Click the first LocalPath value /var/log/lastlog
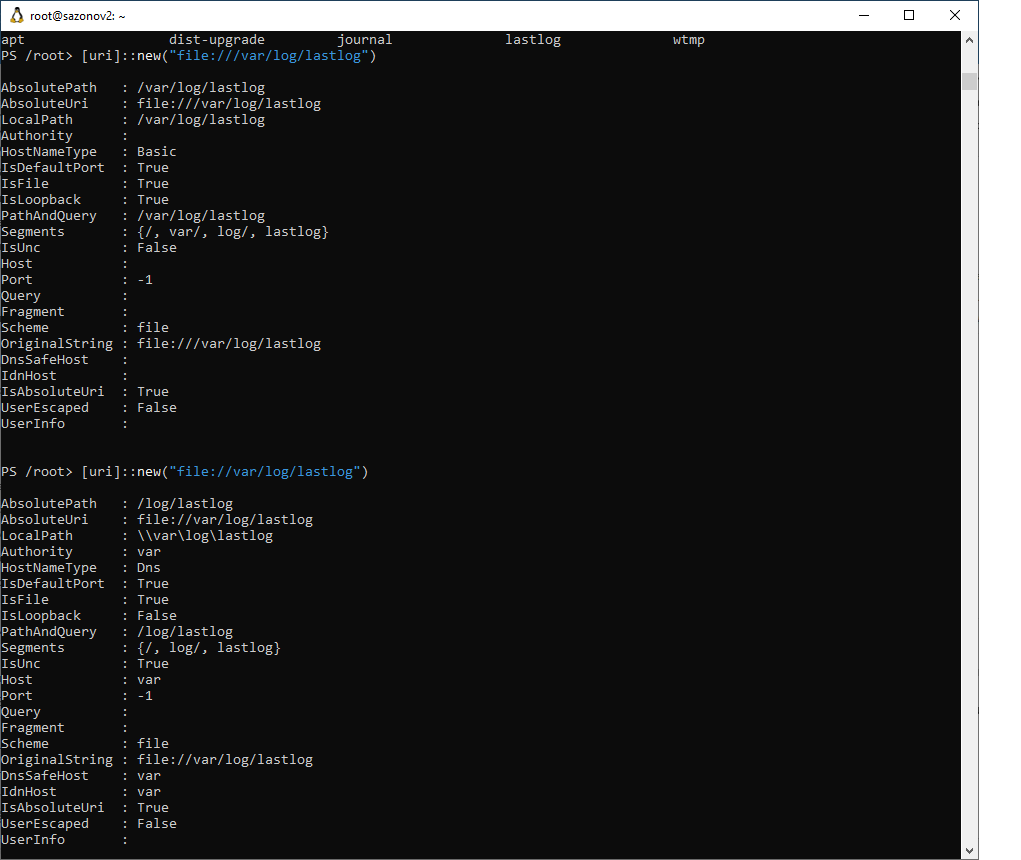This screenshot has height=860, width=1021. [201, 120]
